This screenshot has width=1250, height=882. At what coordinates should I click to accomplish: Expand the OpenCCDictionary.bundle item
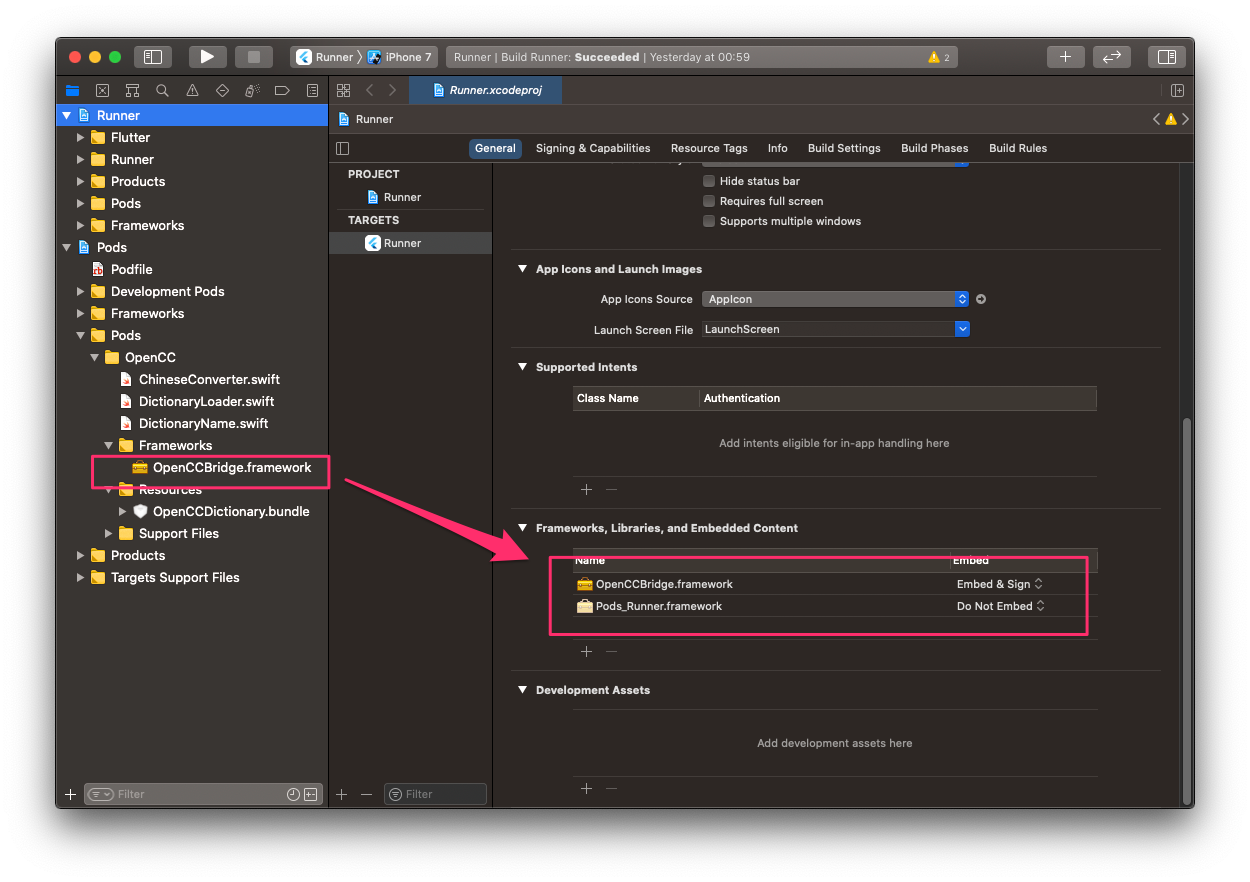(123, 511)
